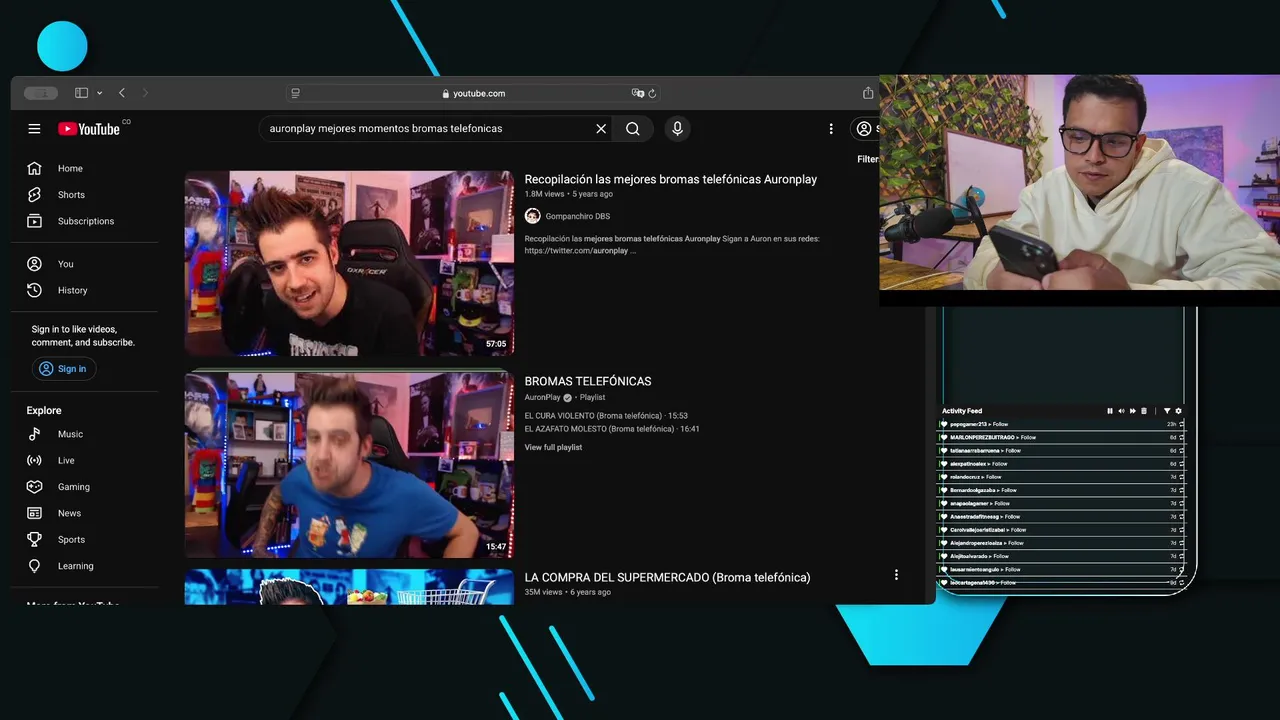Open History in sidebar
Viewport: 1280px width, 720px height.
(84, 290)
